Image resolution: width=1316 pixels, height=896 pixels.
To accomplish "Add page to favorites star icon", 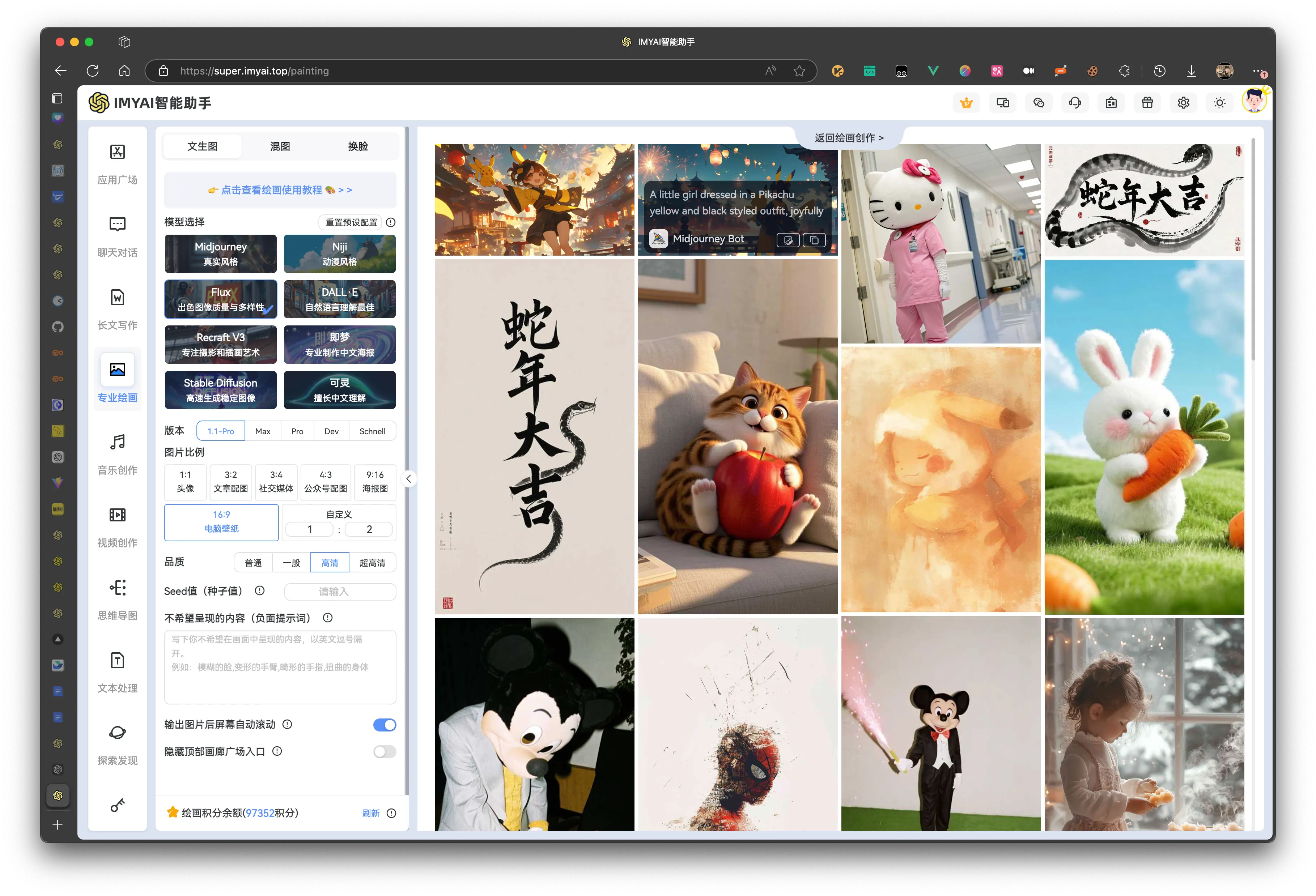I will coord(799,71).
